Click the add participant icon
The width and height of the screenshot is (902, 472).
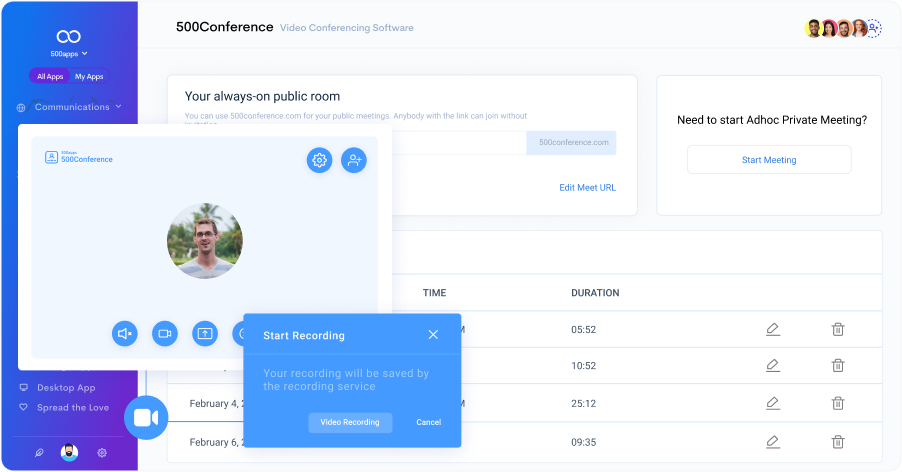[354, 160]
